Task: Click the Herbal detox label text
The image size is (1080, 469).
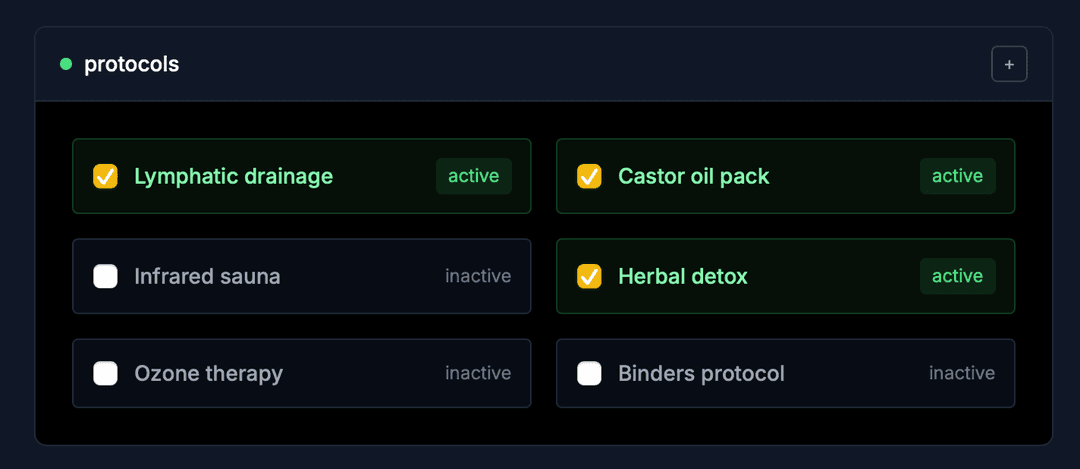Action: pyautogui.click(x=682, y=276)
